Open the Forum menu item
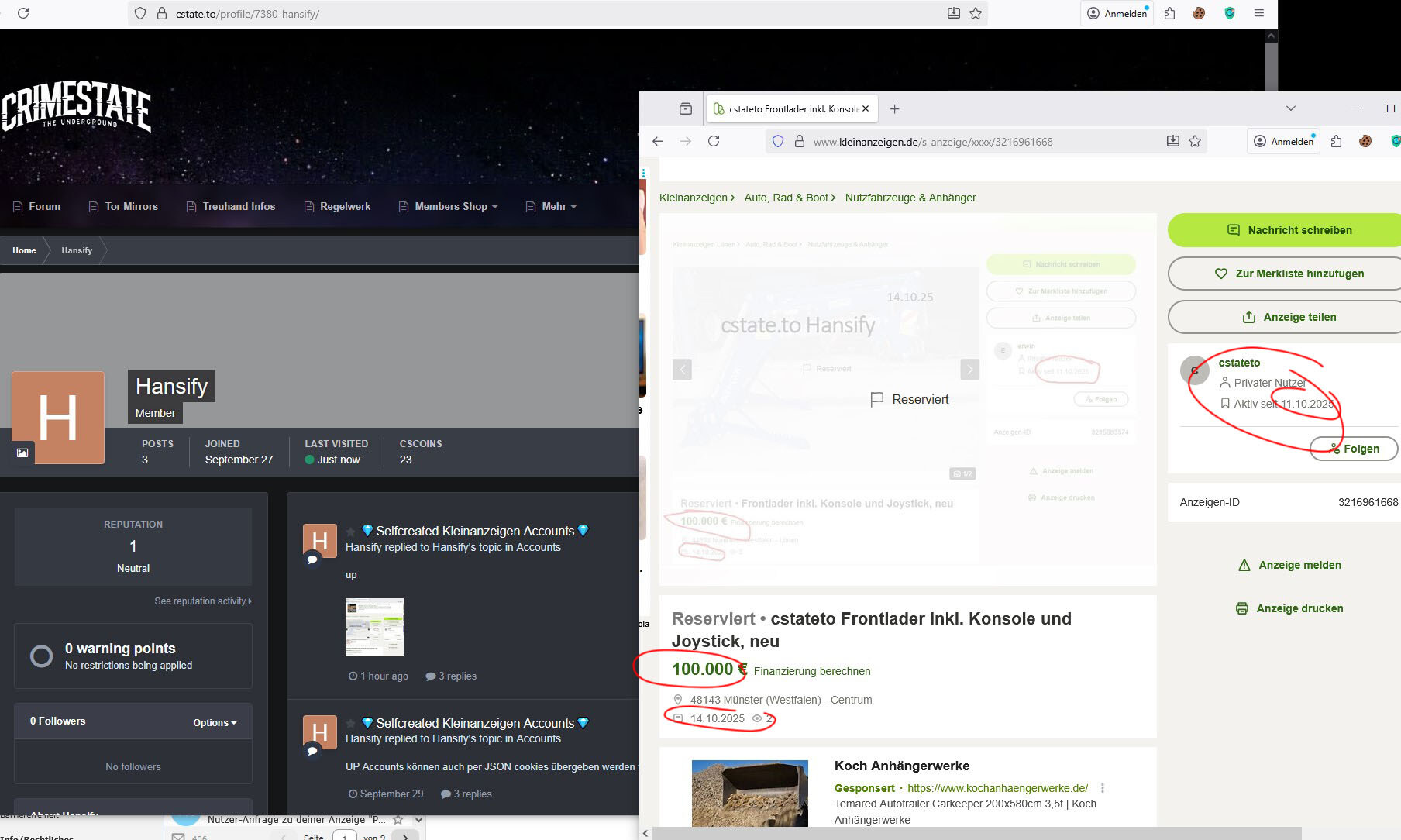1401x840 pixels. (36, 206)
